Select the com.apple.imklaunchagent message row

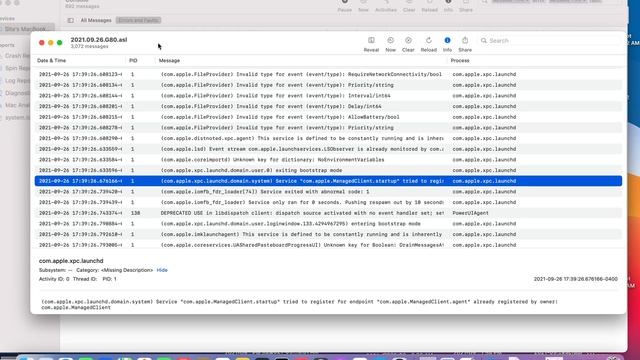(x=328, y=234)
